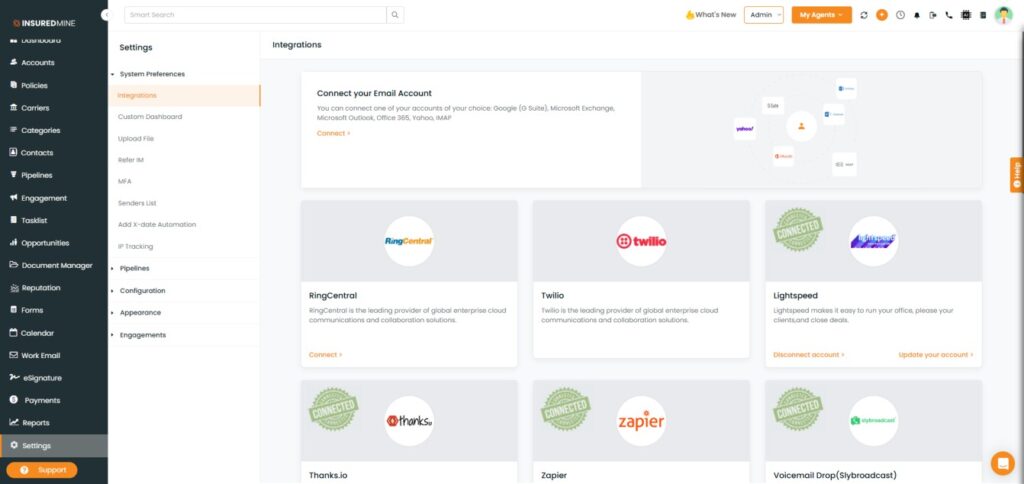The image size is (1024, 484).
Task: Click the refresh sync icon
Action: 864,15
